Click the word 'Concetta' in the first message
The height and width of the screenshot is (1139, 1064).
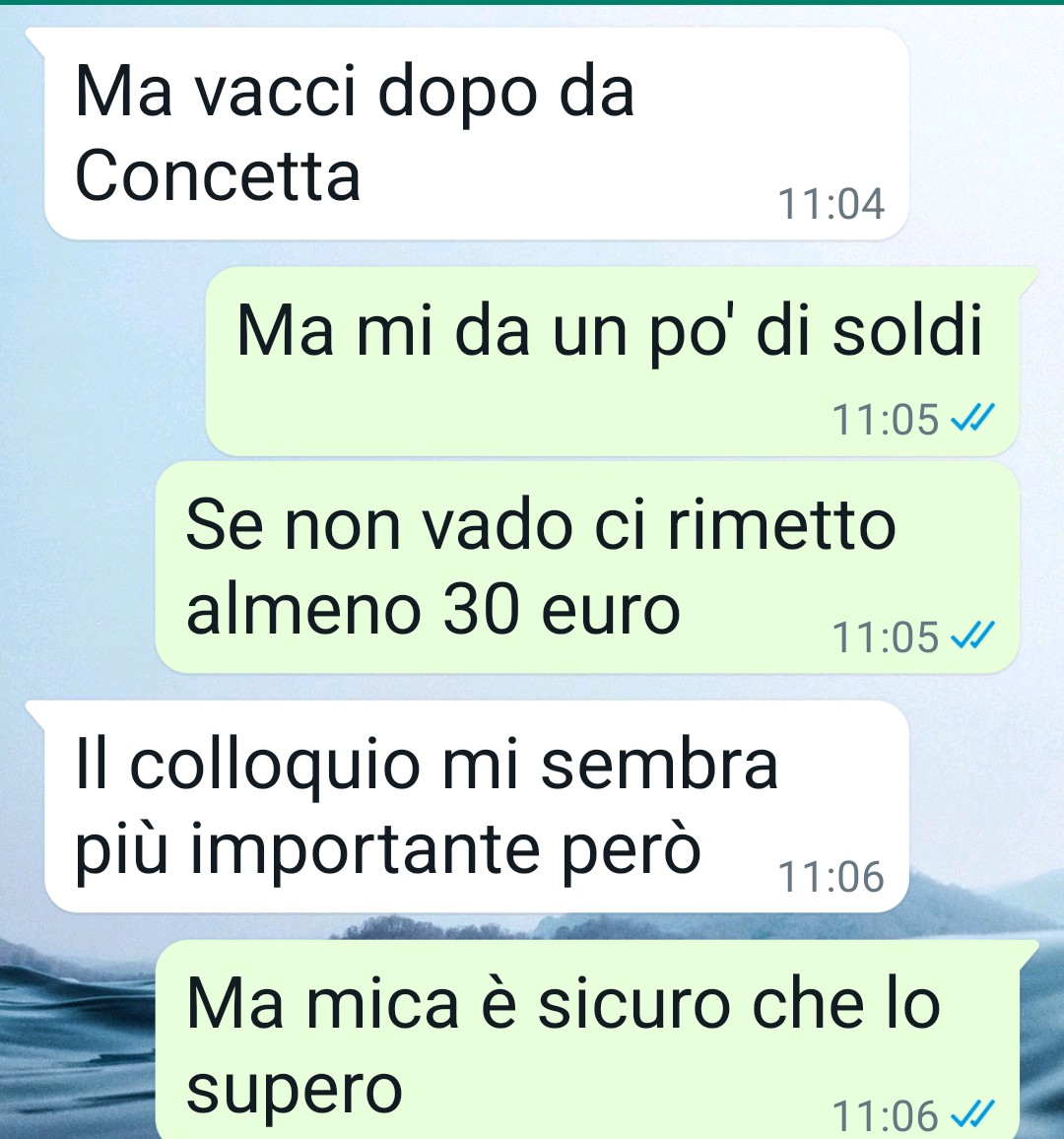pyautogui.click(x=218, y=175)
